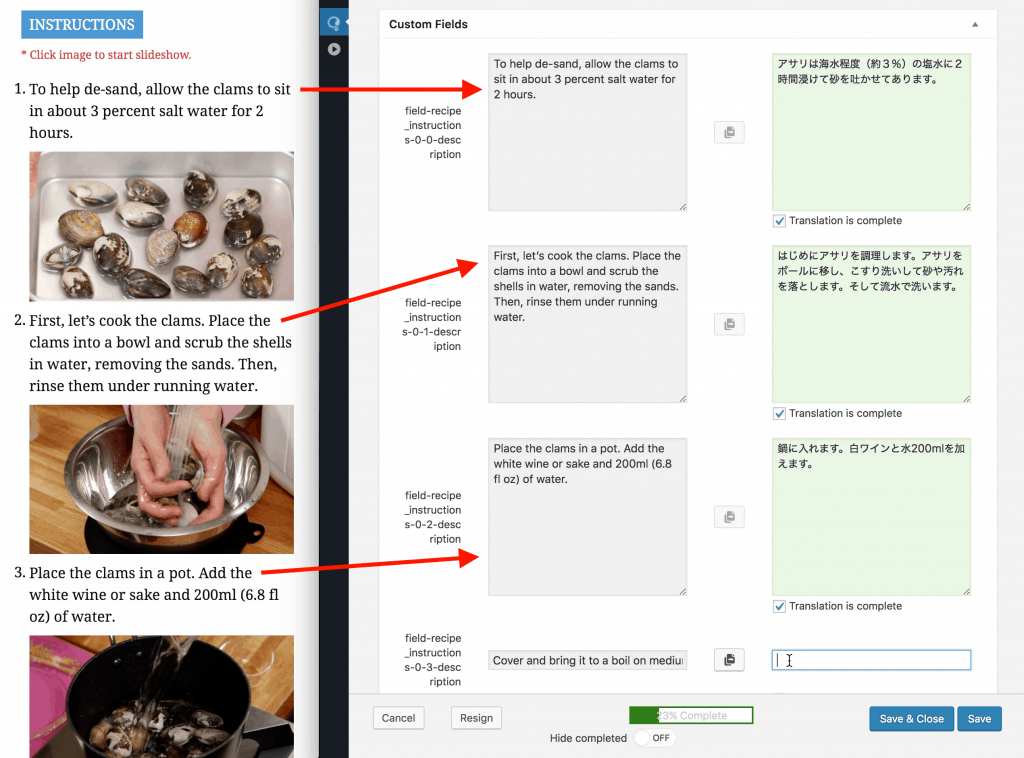Click the Save & Close button
Screen dimensions: 1024x758
pyautogui.click(x=911, y=718)
